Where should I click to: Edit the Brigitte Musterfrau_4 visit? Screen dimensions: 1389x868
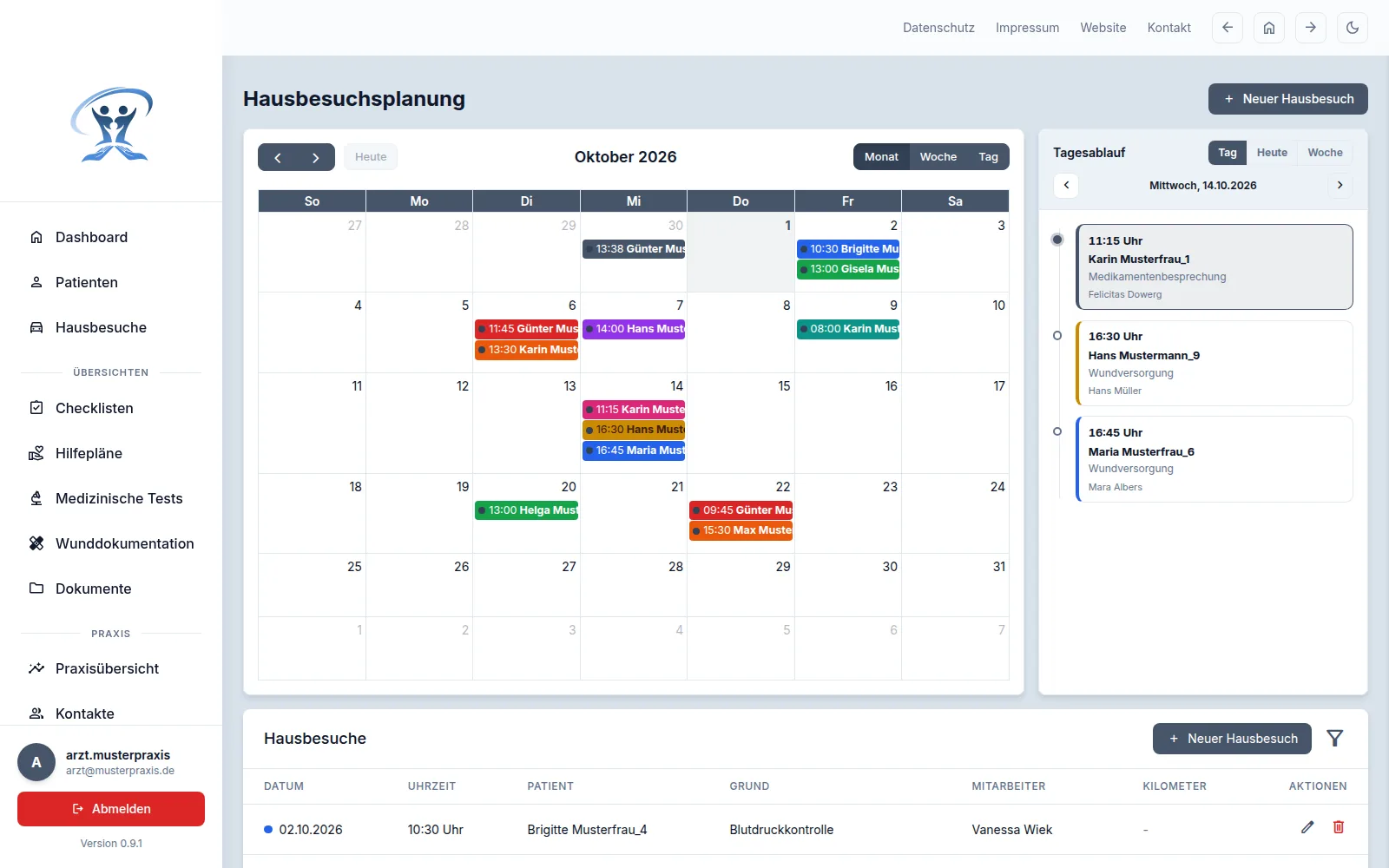(x=1307, y=827)
